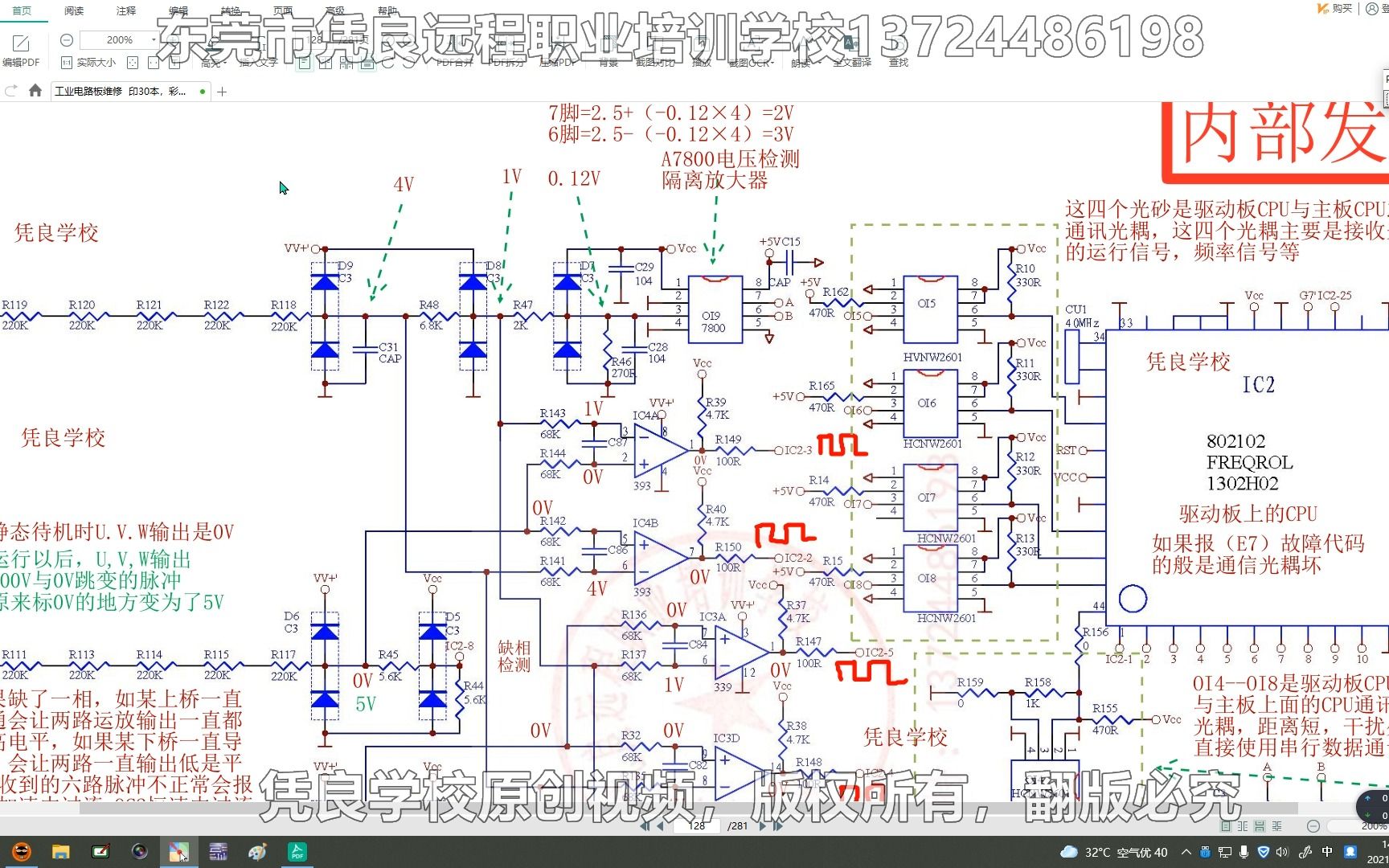
Task: Add a new tab with the plus icon
Action: [x=222, y=92]
